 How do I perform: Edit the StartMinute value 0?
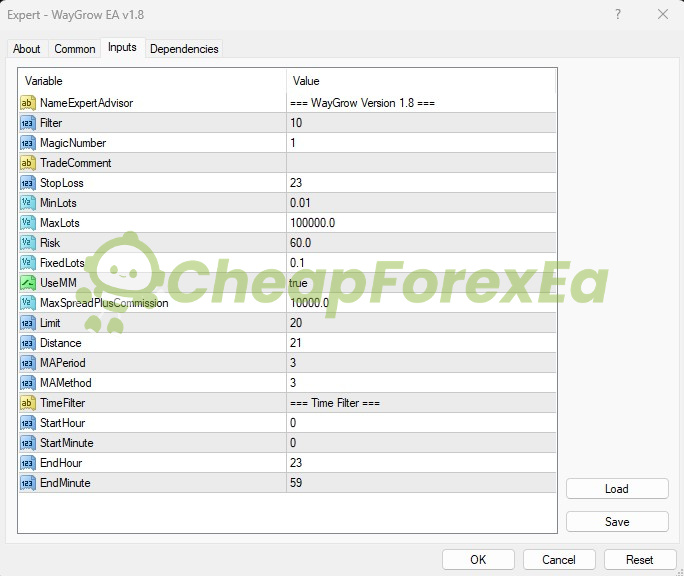421,443
